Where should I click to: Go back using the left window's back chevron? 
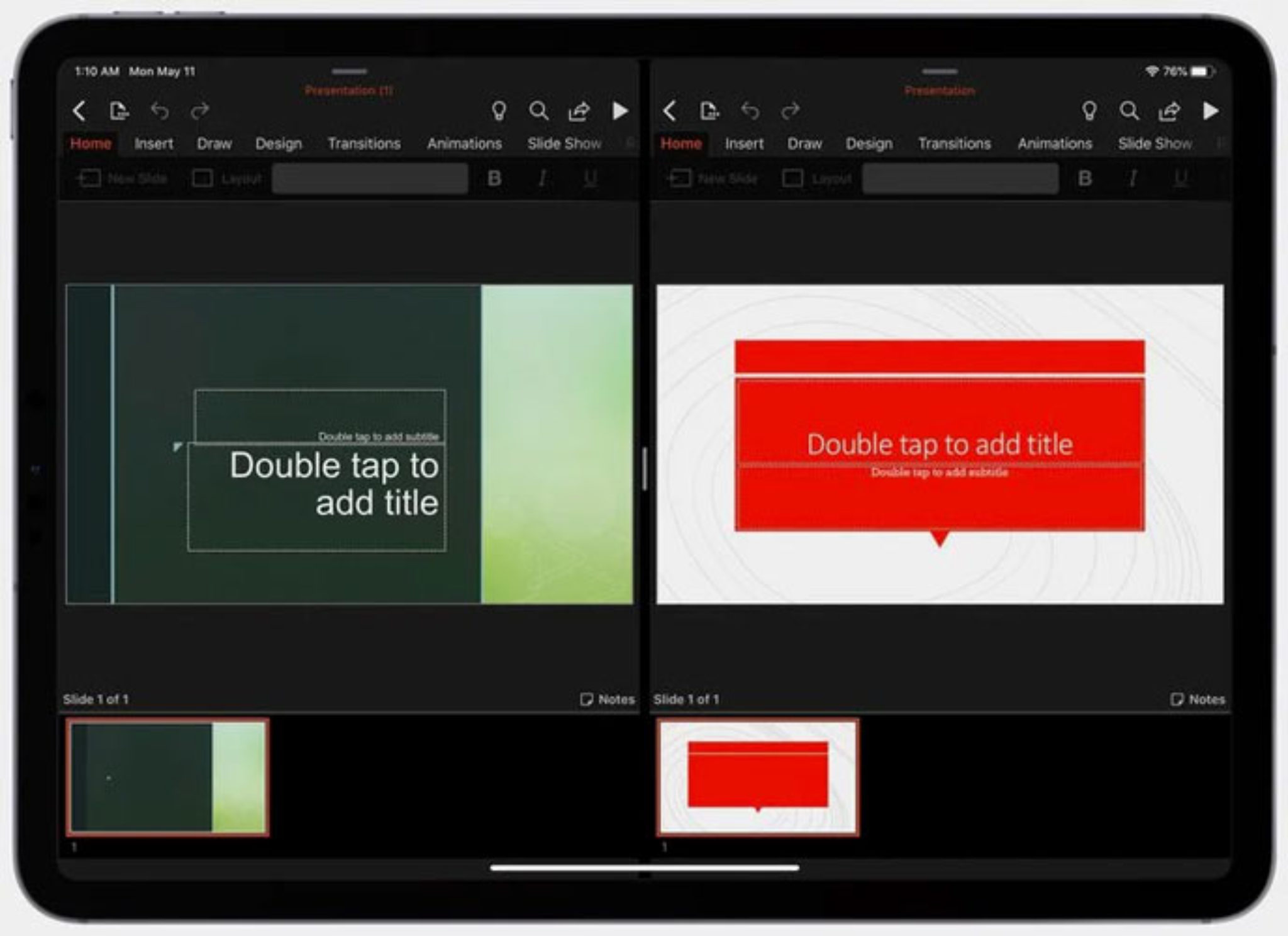coord(79,111)
